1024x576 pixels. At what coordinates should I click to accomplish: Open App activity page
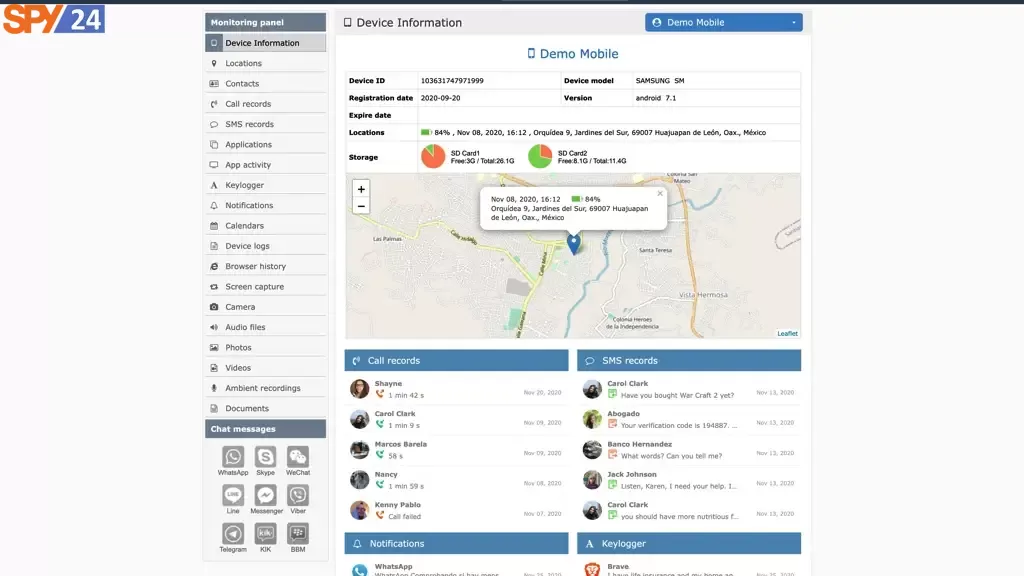pos(265,165)
